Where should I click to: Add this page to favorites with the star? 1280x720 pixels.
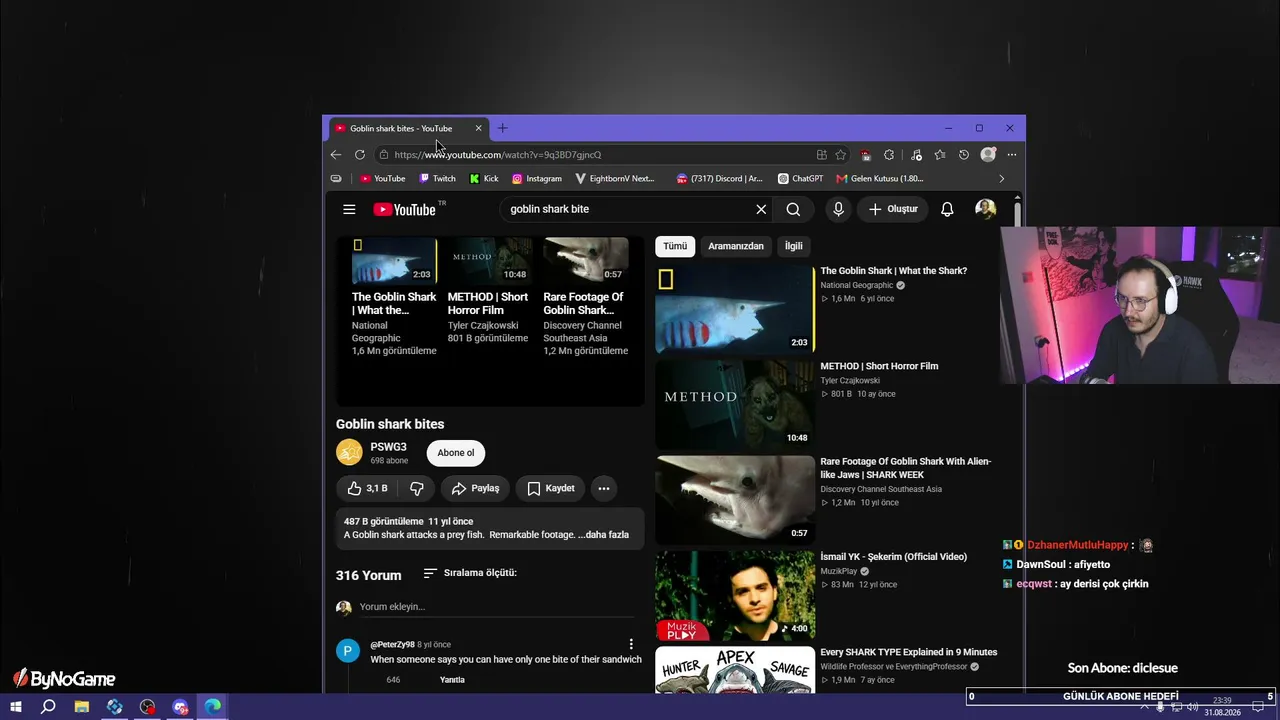[841, 155]
